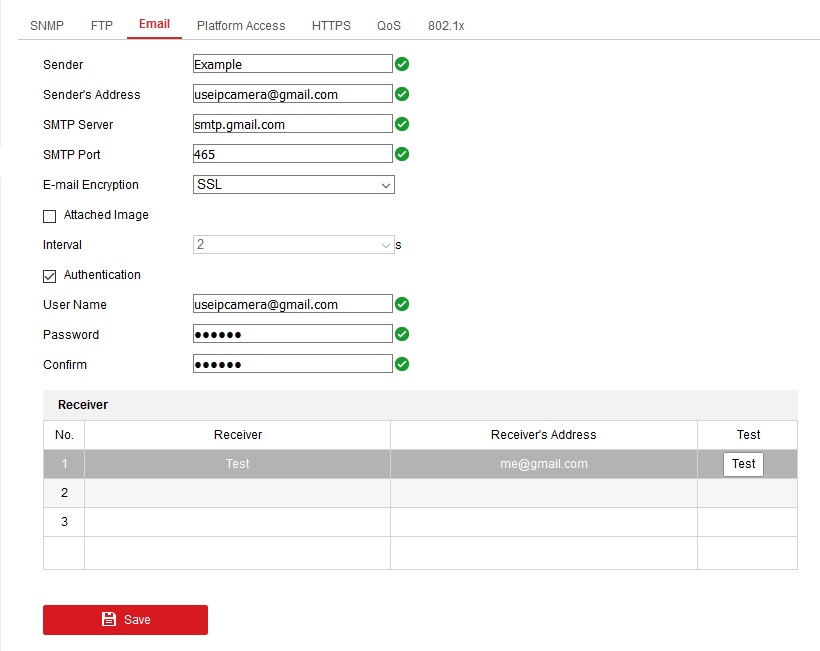
Task: Click green checkmark next to Confirm
Action: (402, 364)
